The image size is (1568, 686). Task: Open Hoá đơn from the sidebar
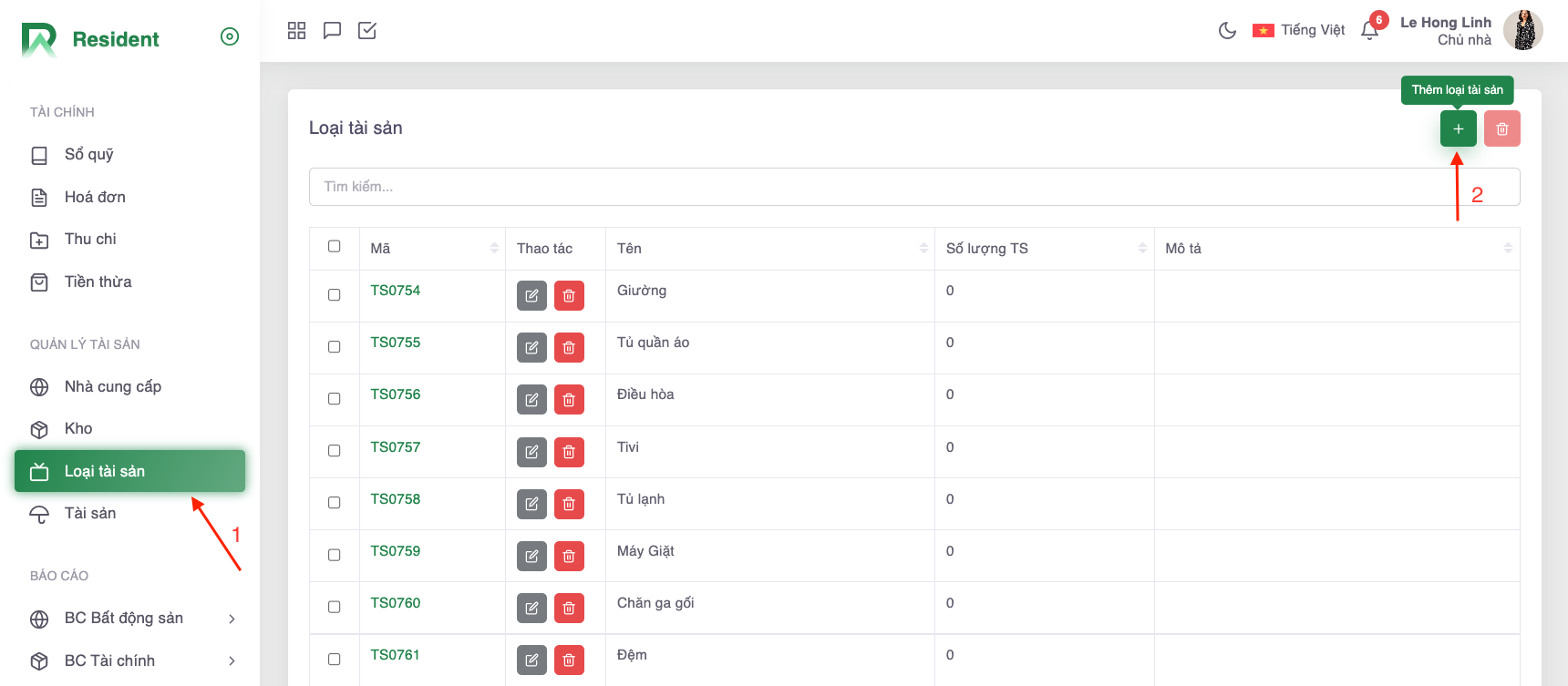click(95, 197)
